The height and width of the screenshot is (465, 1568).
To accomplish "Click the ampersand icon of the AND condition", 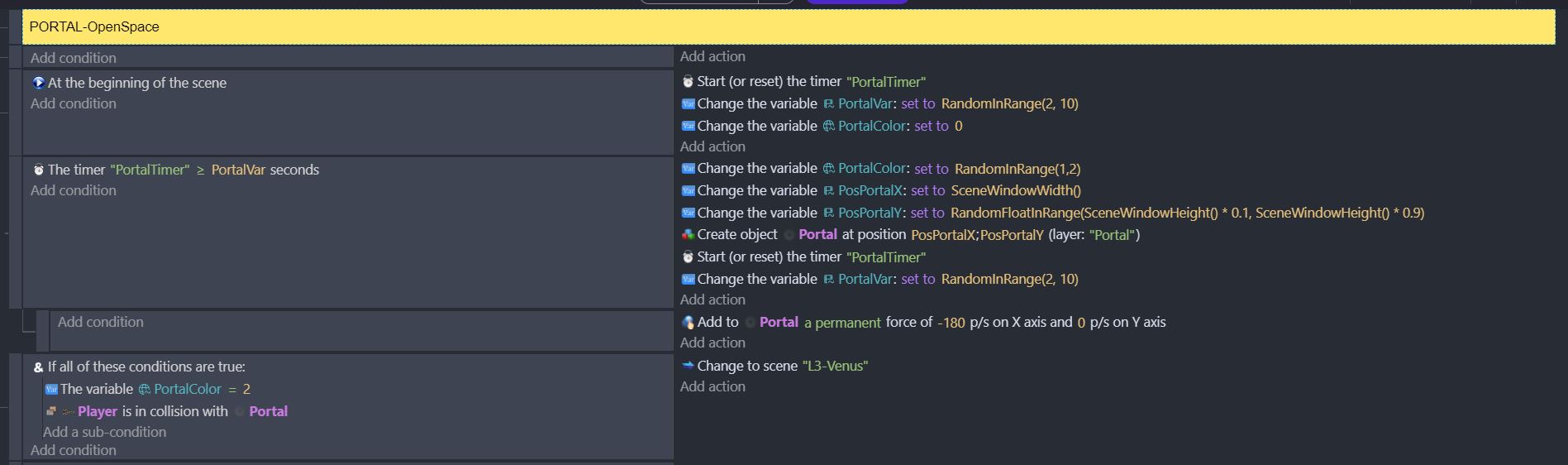I will 38,367.
